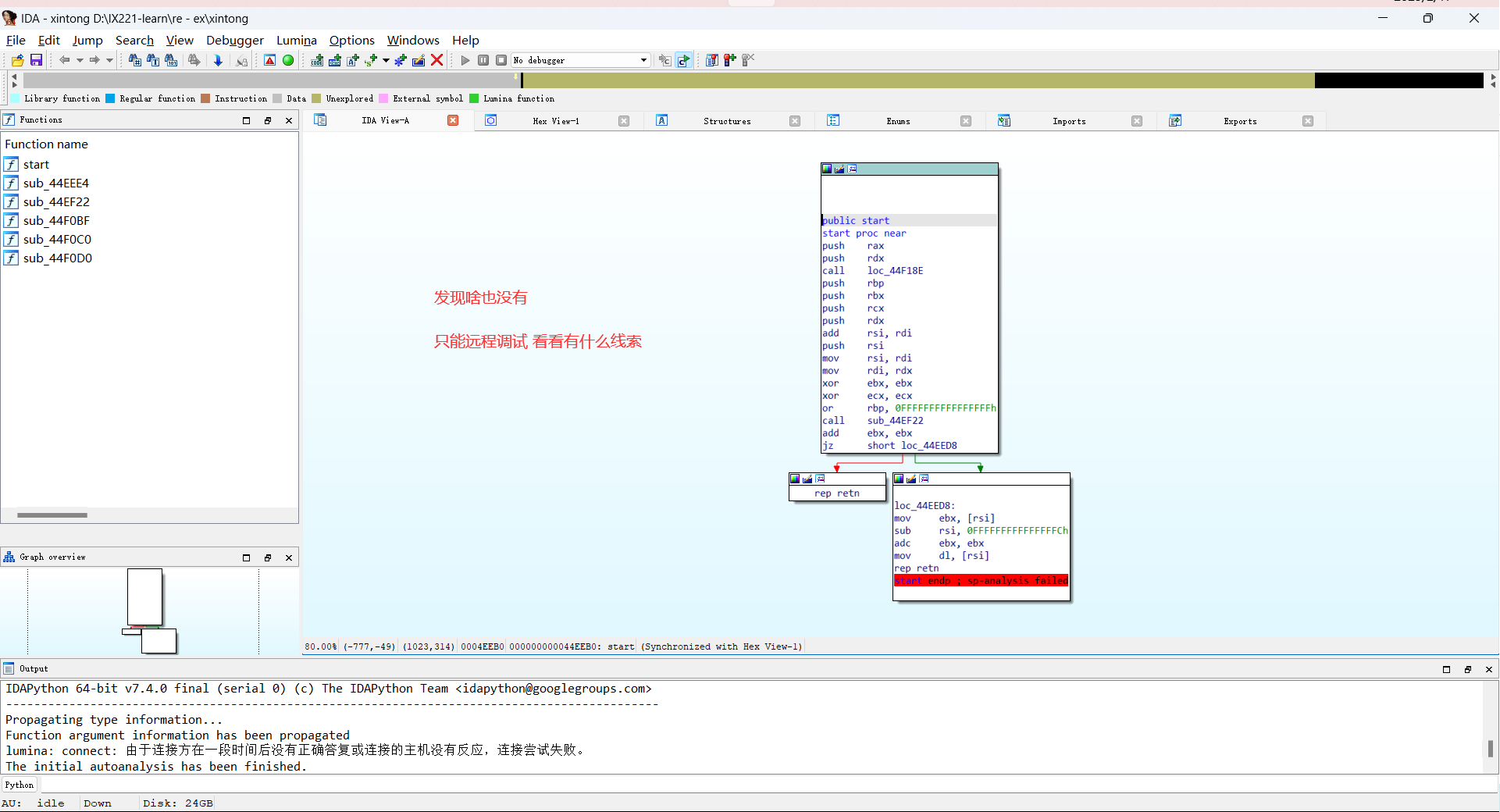Open a file with the folder icon
Image resolution: width=1500 pixels, height=812 pixels.
pos(17,60)
